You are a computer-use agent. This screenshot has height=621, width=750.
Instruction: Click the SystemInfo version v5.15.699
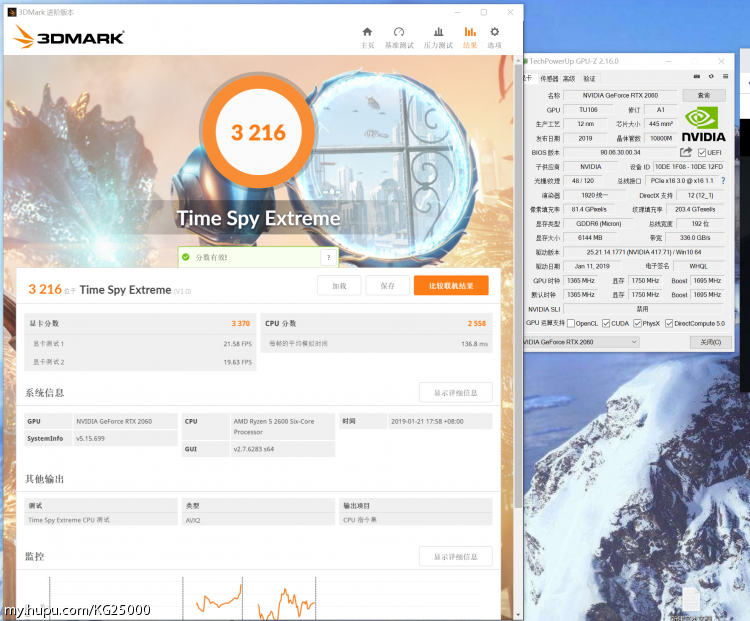tap(125, 438)
